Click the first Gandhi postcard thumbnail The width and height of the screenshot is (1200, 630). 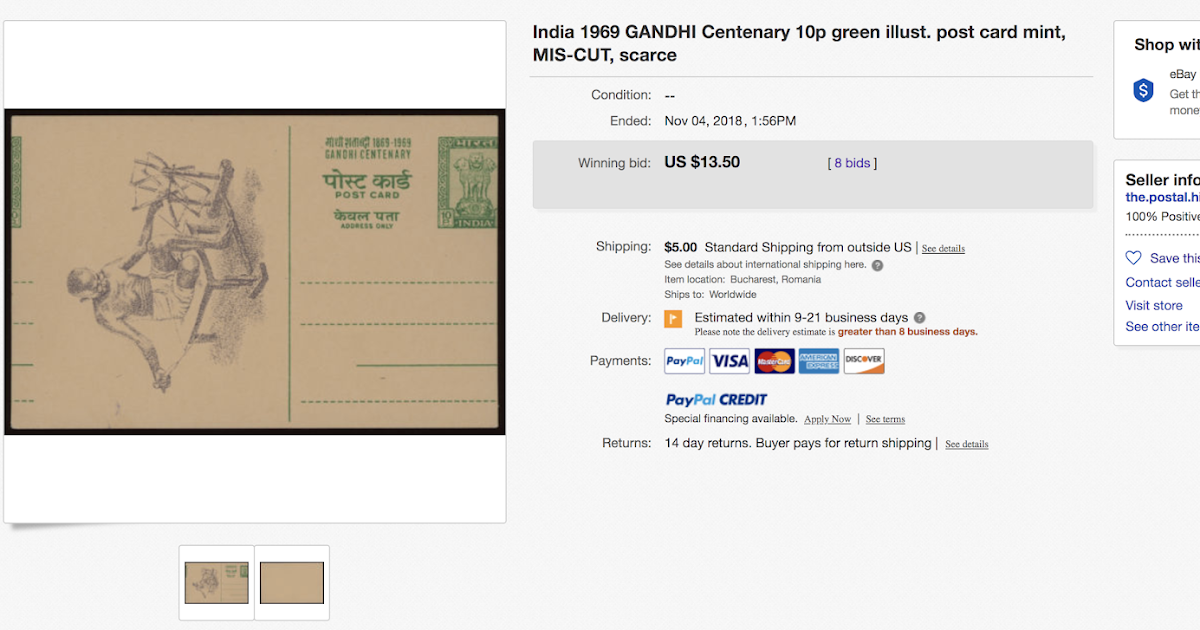[216, 582]
